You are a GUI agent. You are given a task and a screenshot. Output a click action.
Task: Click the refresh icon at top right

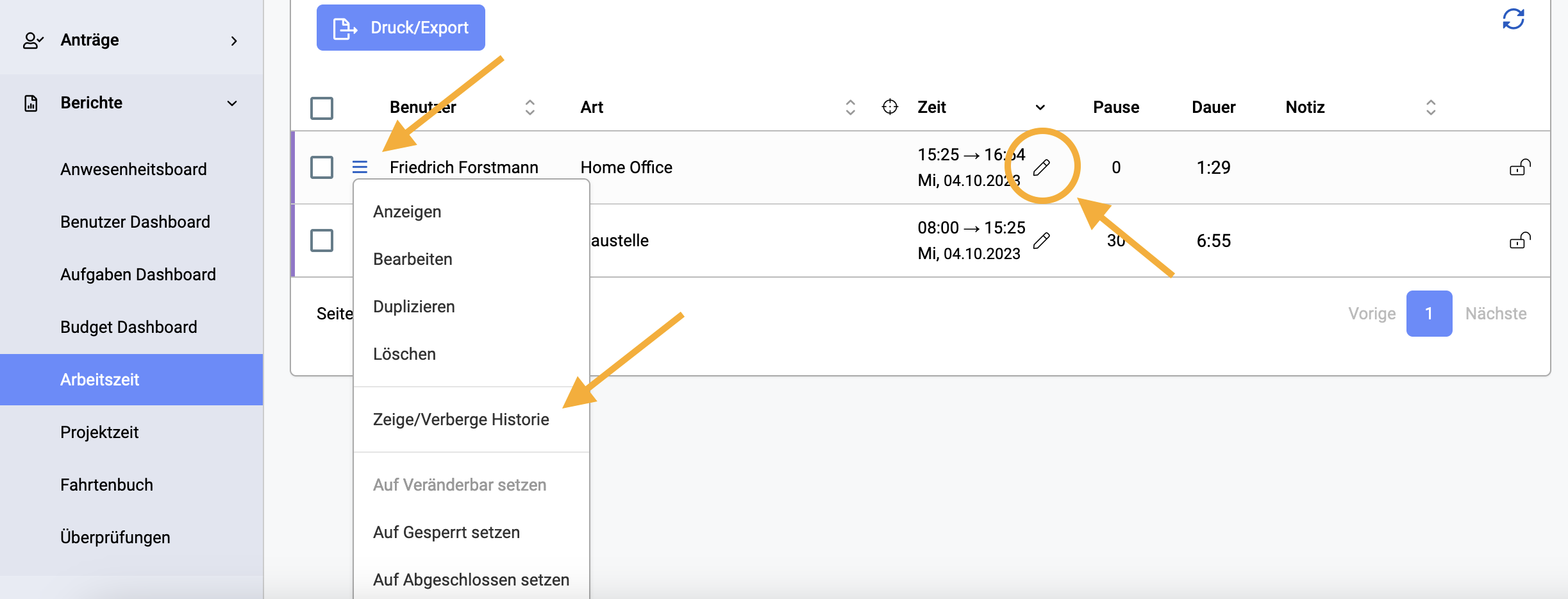click(x=1513, y=19)
